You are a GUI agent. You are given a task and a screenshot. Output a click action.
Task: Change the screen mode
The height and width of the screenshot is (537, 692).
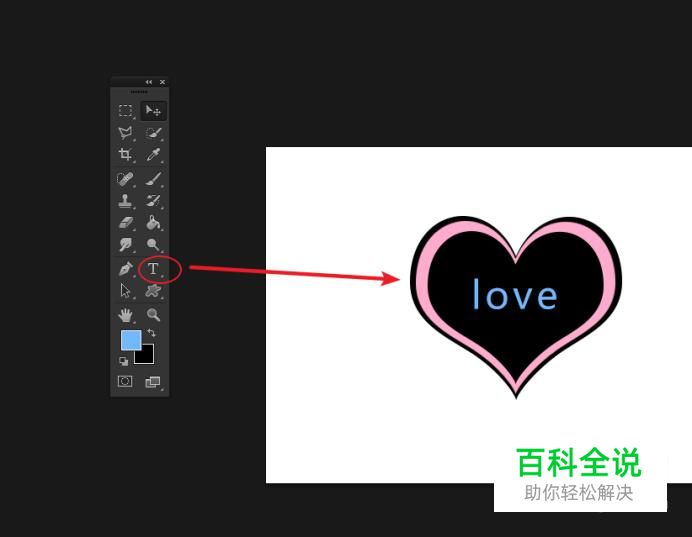point(153,382)
